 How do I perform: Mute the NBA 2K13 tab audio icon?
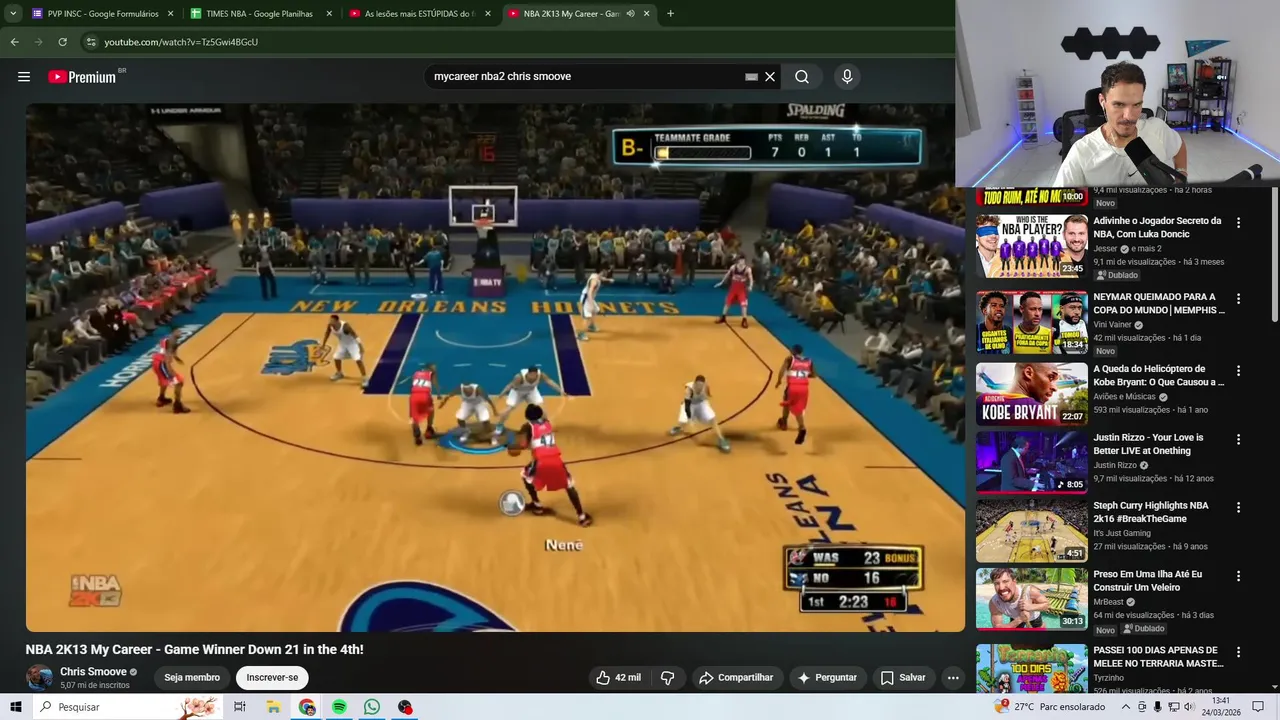click(630, 14)
